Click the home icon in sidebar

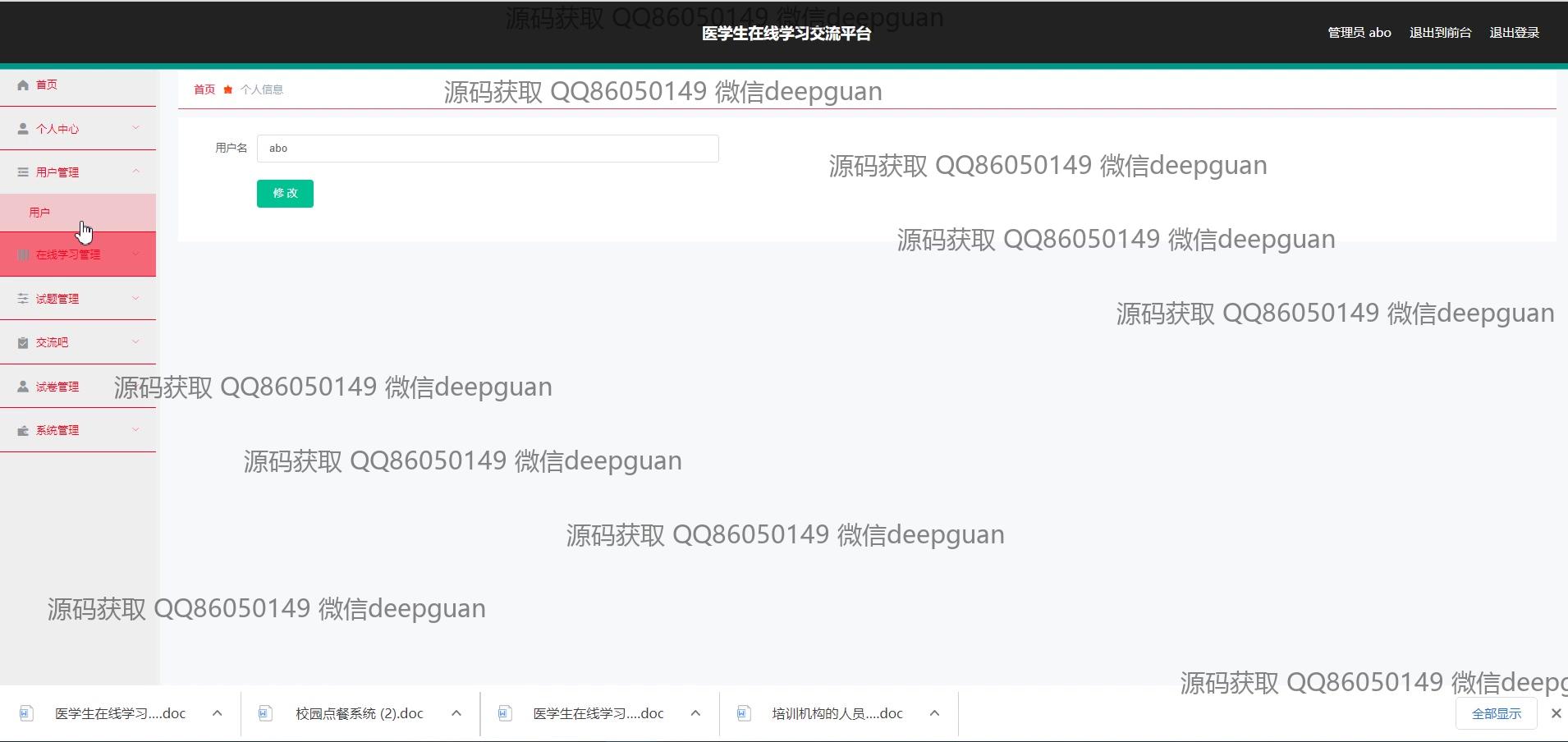[x=23, y=85]
